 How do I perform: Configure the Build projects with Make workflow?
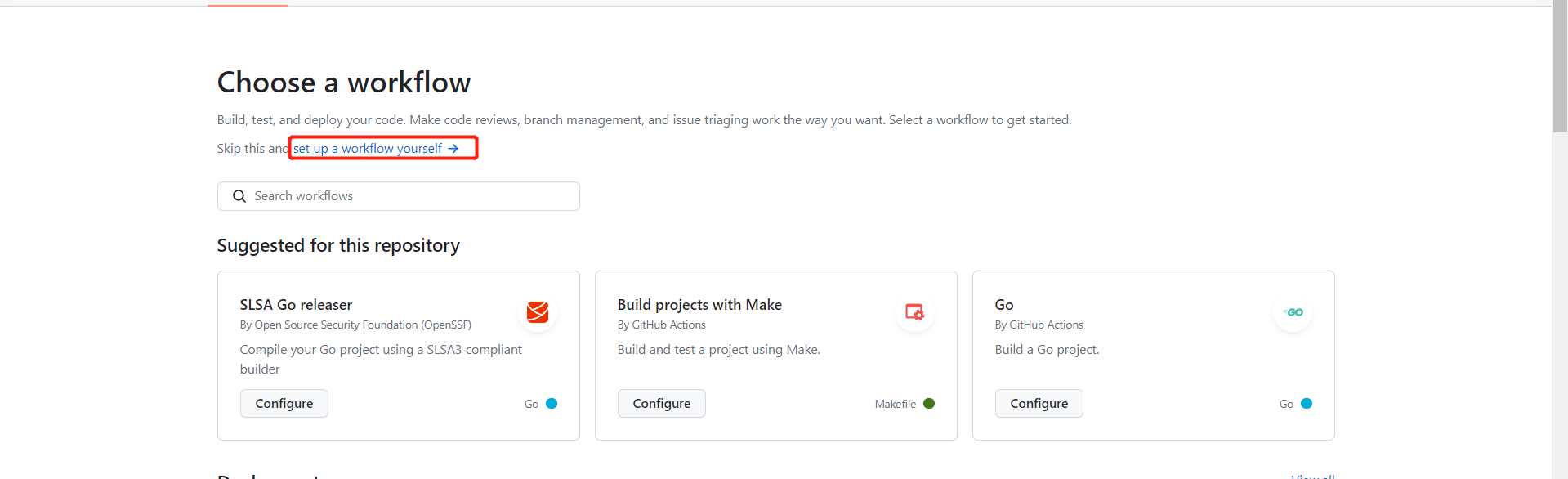pyautogui.click(x=661, y=404)
